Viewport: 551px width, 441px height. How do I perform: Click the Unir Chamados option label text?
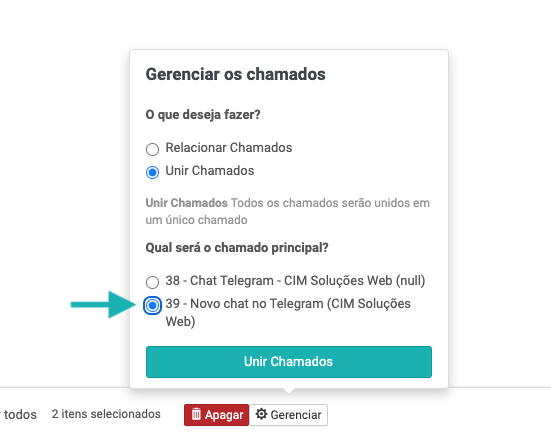(210, 171)
